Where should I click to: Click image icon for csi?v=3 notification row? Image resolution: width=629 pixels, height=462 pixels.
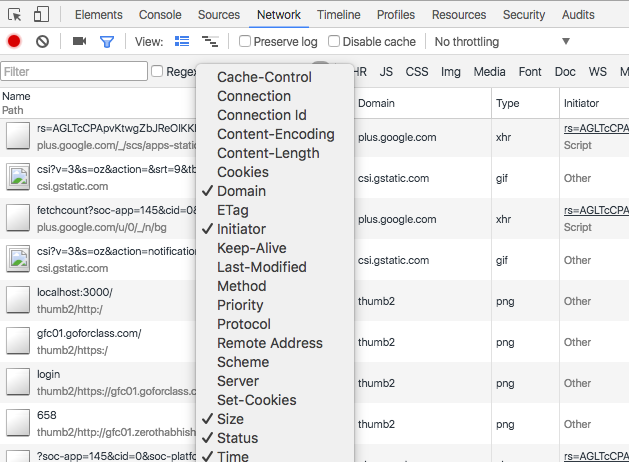click(18, 259)
